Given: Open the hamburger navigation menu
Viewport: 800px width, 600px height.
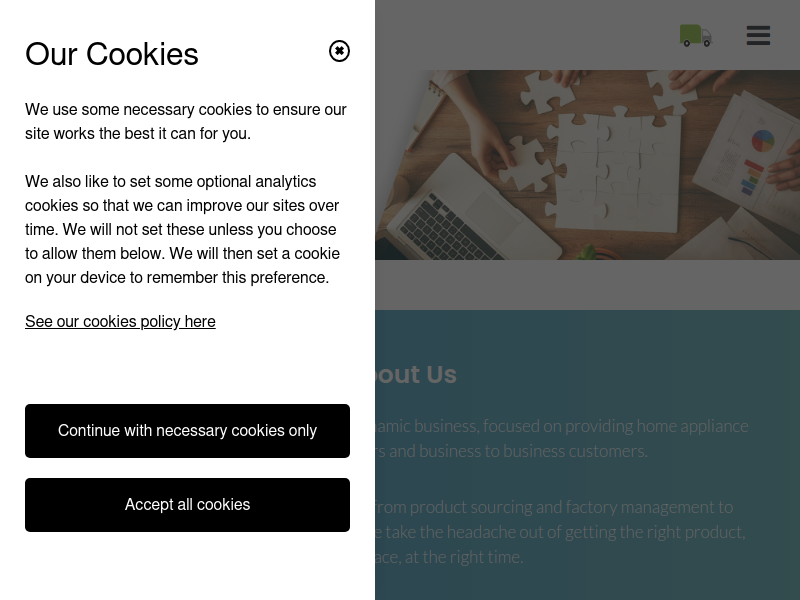Looking at the screenshot, I should click(x=758, y=36).
